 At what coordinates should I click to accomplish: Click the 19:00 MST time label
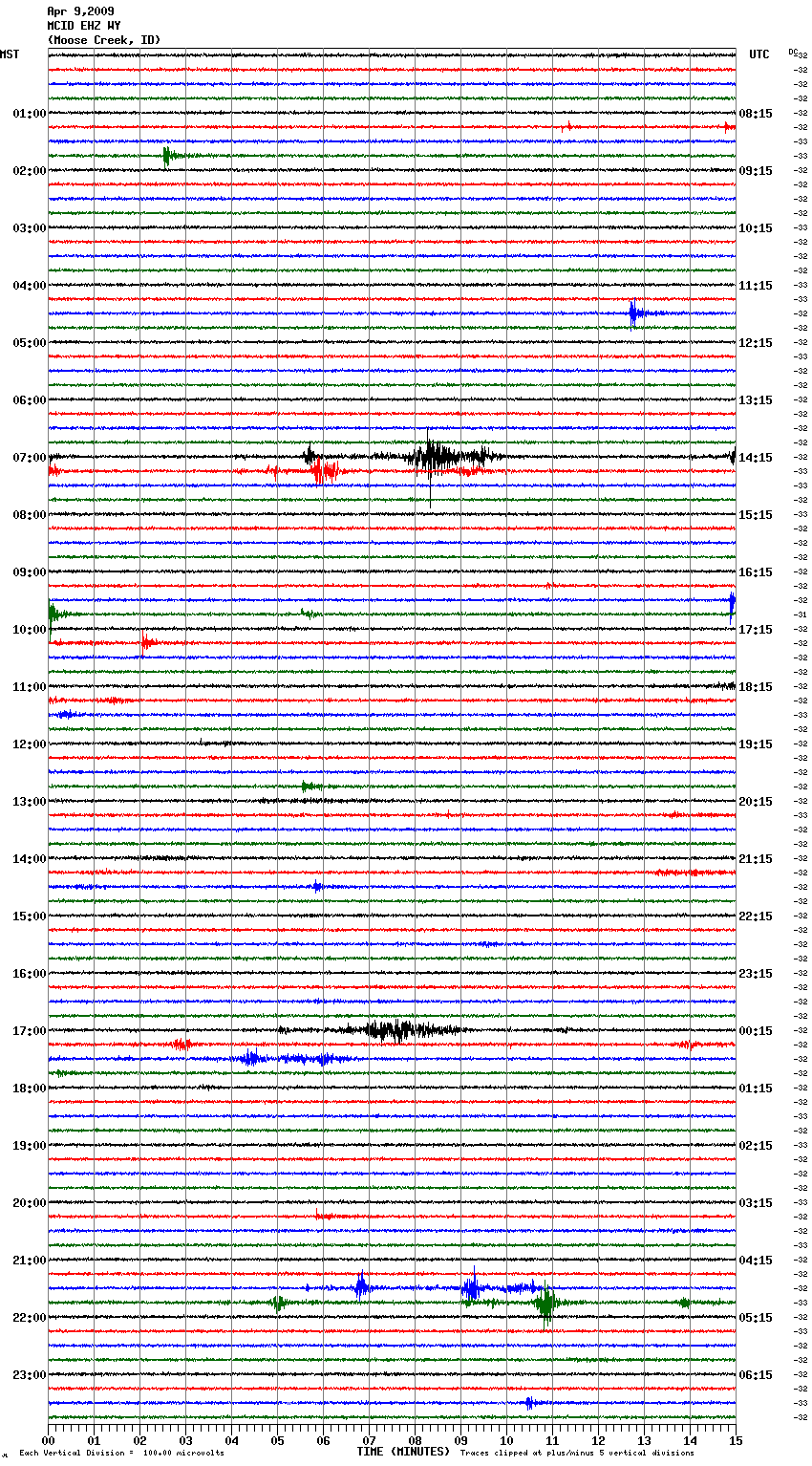click(x=30, y=1146)
